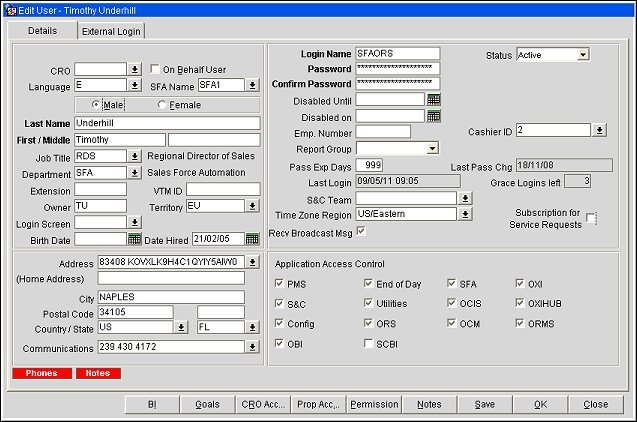
Task: Expand the Cashier ID lookup arrow
Action: coord(599,130)
